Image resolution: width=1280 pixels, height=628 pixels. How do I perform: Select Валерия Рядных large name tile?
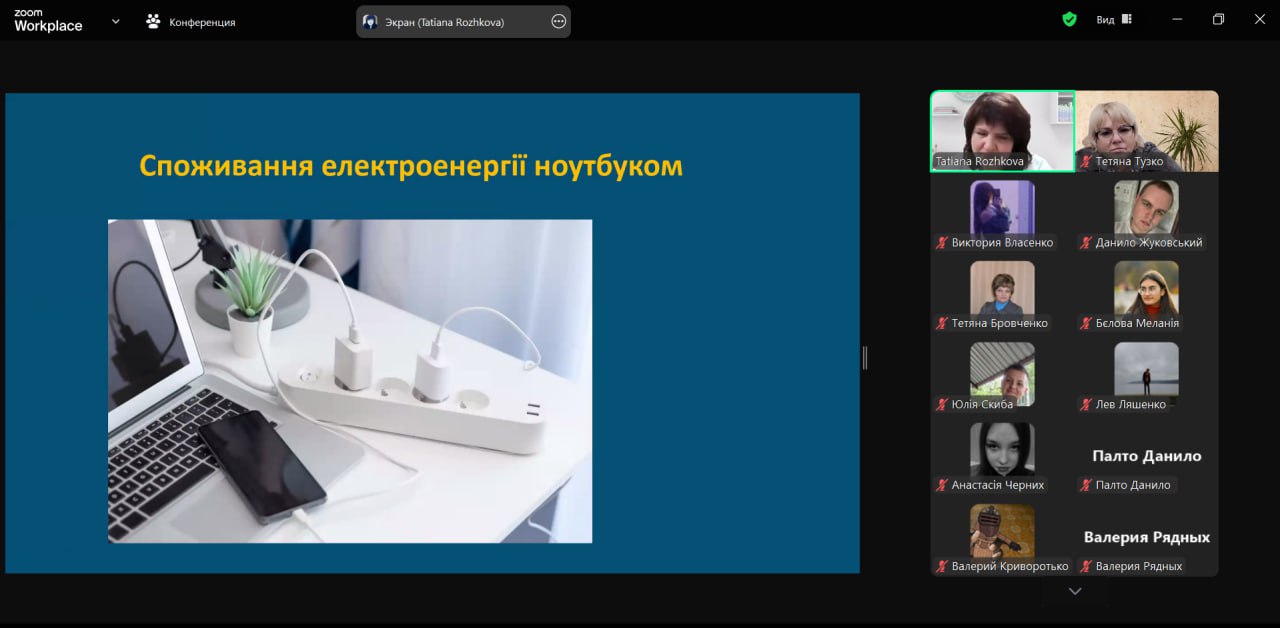point(1147,537)
